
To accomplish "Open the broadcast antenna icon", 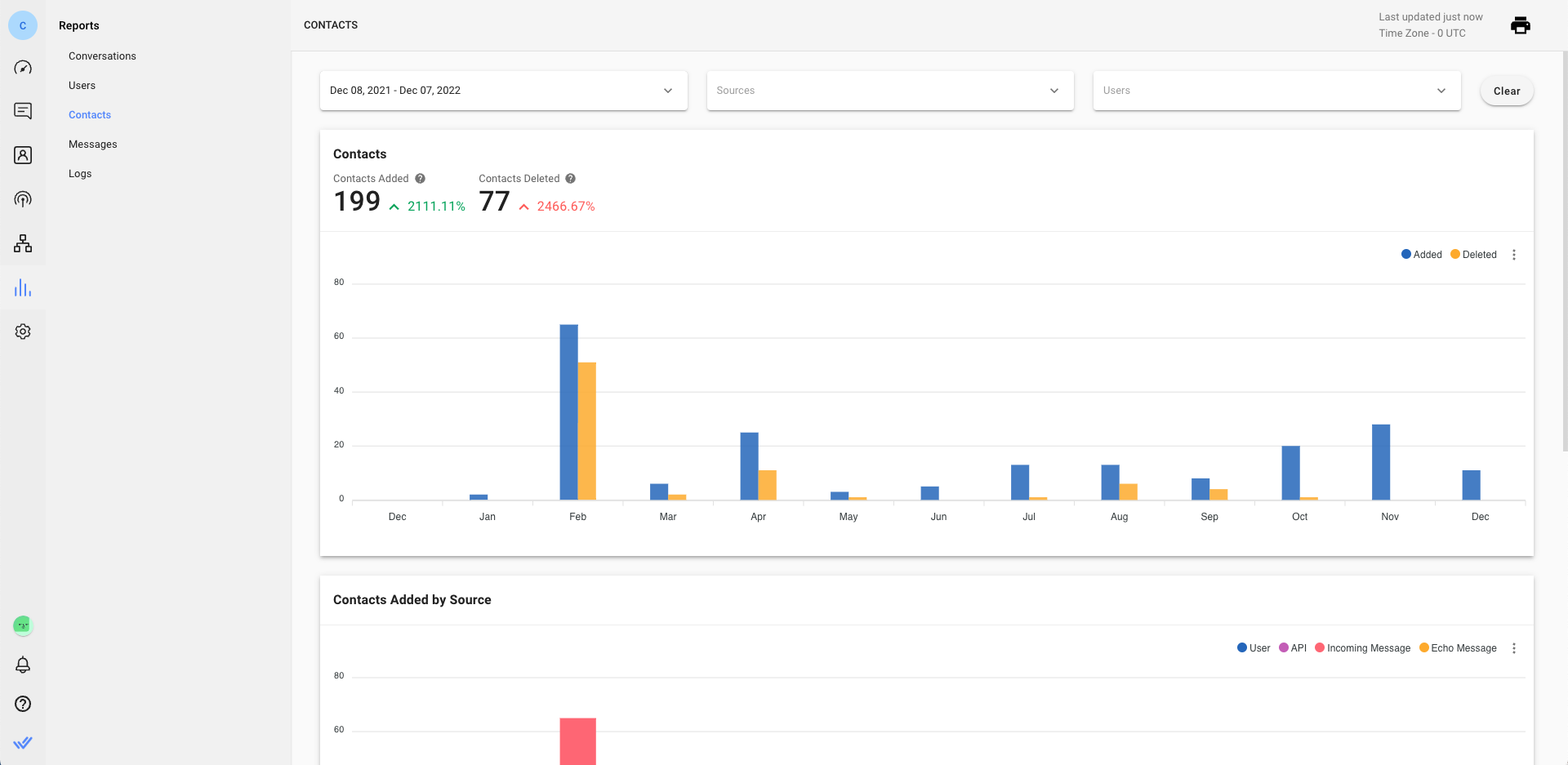I will (23, 199).
